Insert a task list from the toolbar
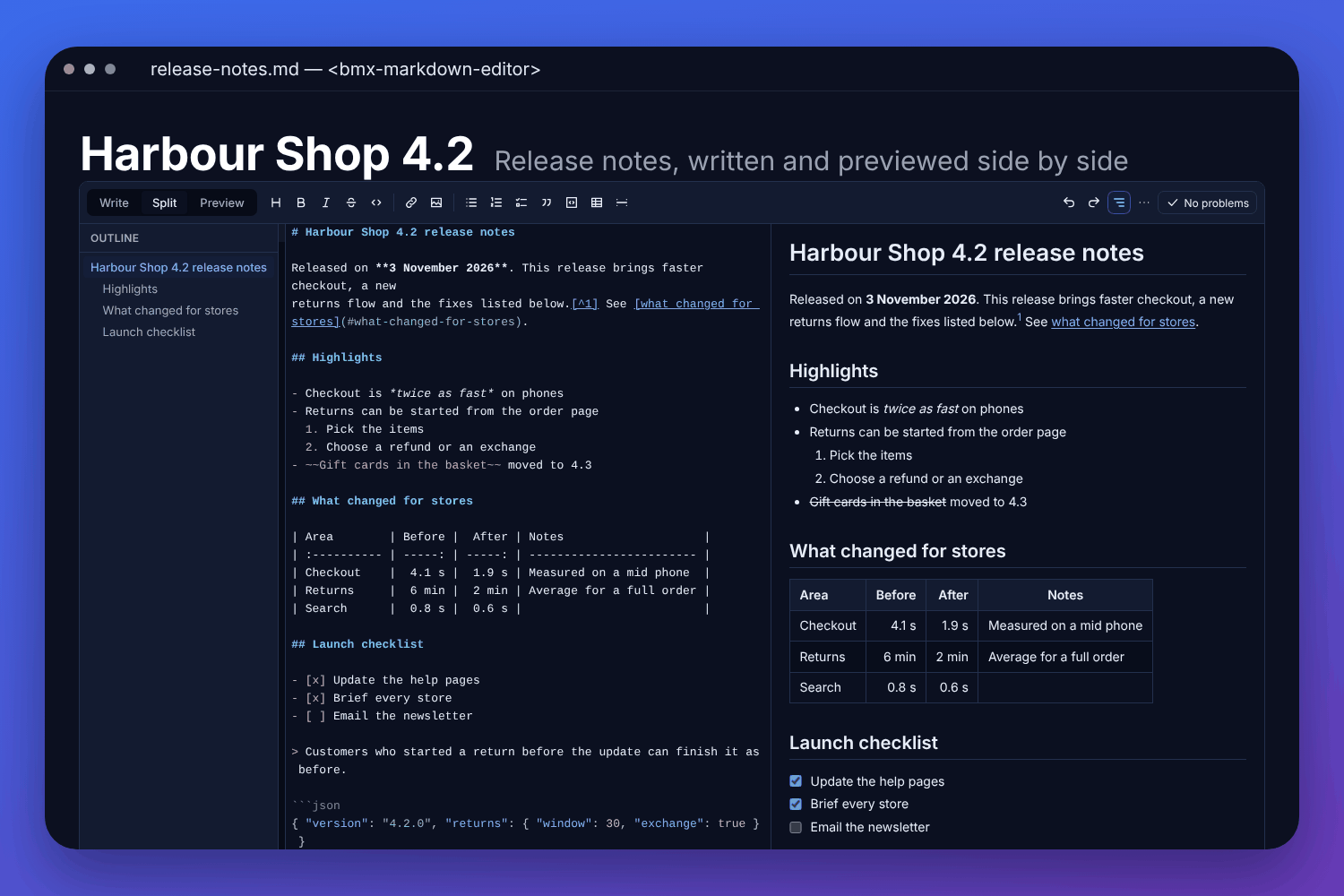 point(521,202)
